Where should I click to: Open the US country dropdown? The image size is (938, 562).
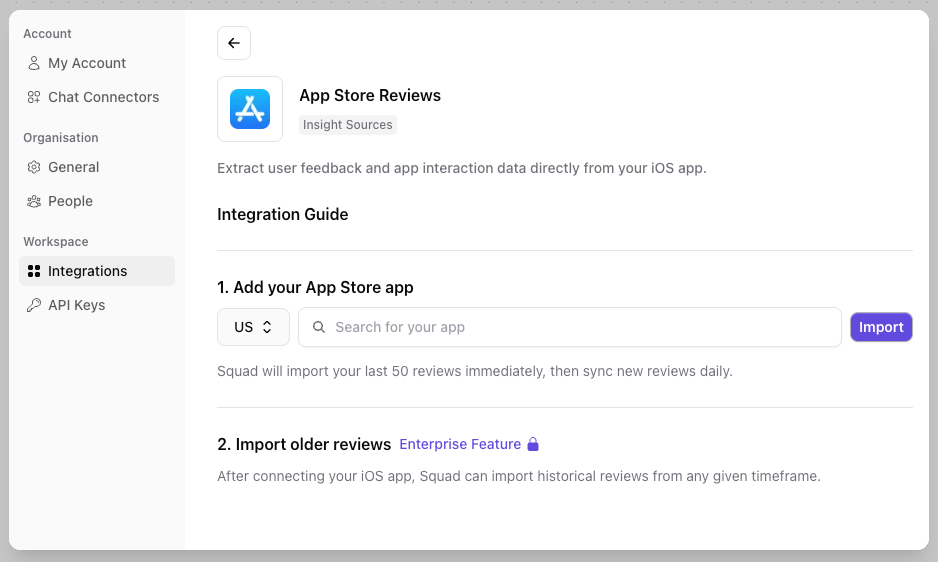(x=253, y=327)
